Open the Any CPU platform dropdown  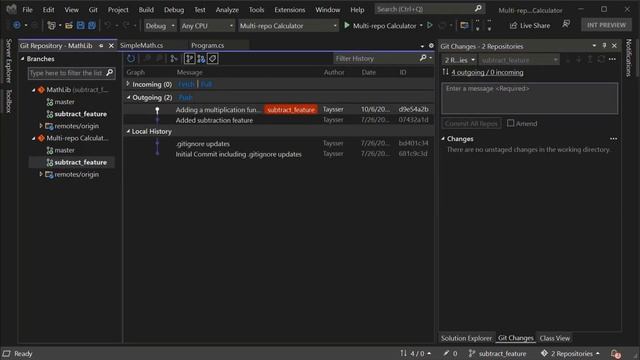pos(207,26)
